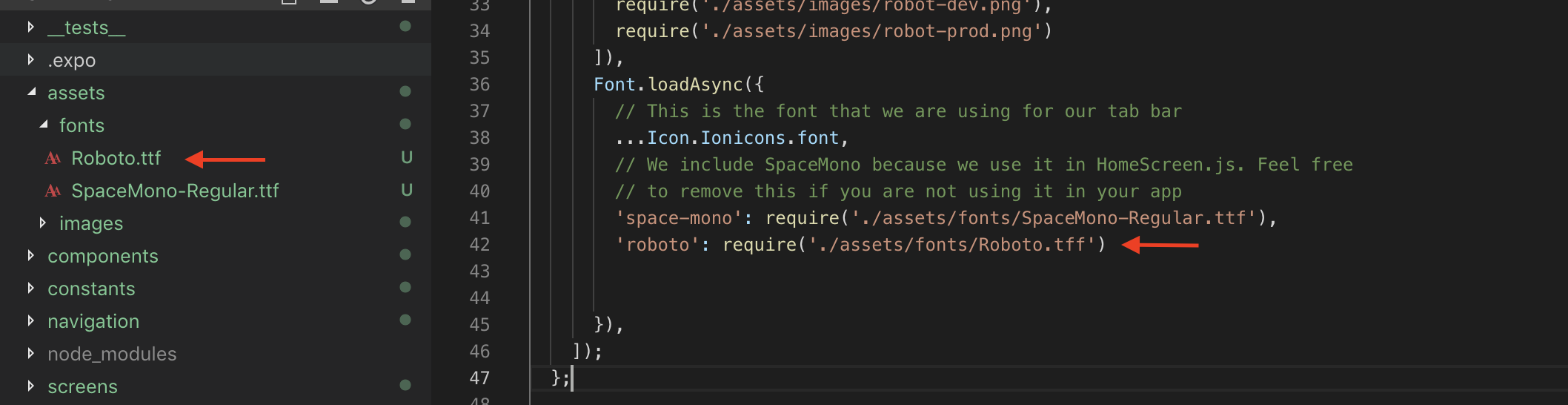Image resolution: width=1568 pixels, height=405 pixels.
Task: Click the '...Icon.Ionicons.font,' code text
Action: coord(732,138)
